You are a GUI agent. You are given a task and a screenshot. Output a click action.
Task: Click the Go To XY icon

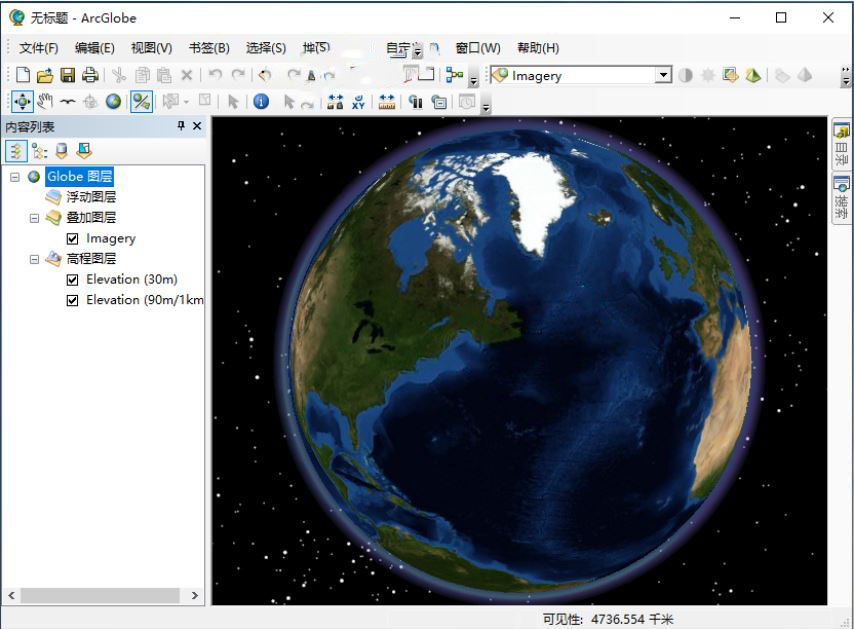point(358,101)
